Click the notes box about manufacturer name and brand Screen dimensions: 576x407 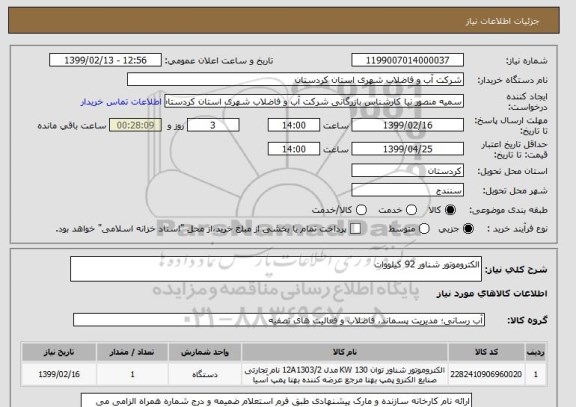point(276,400)
